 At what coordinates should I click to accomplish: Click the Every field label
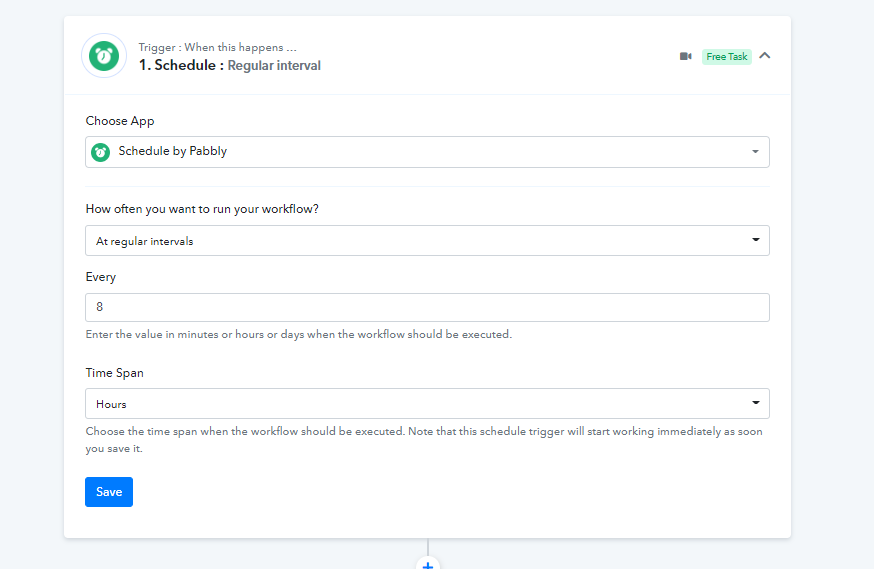pos(101,277)
